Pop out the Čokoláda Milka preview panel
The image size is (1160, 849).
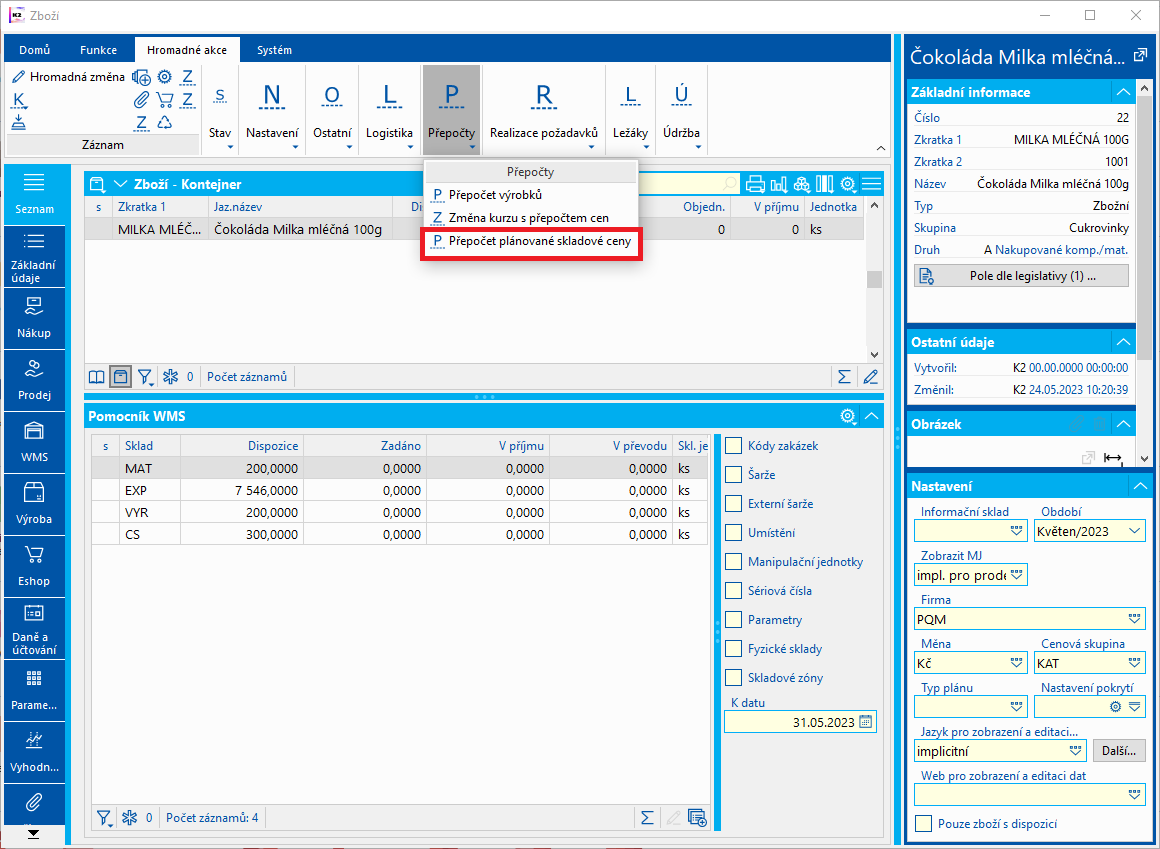pos(1140,55)
